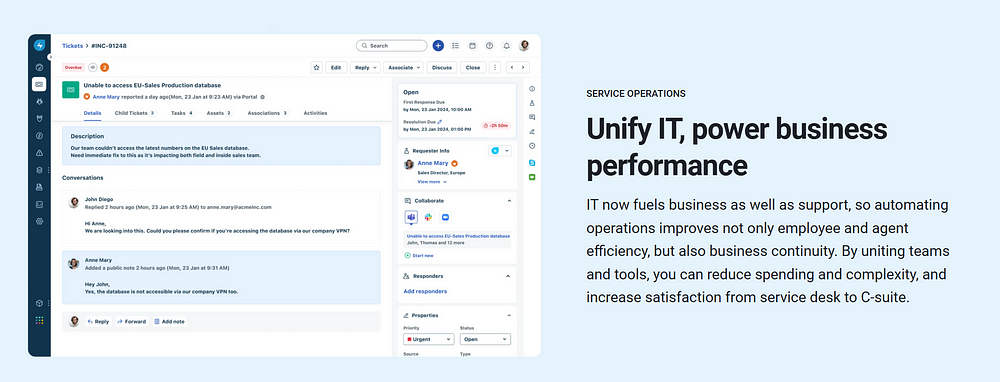This screenshot has width=1000, height=382.
Task: Click in the Search field
Action: click(x=392, y=45)
